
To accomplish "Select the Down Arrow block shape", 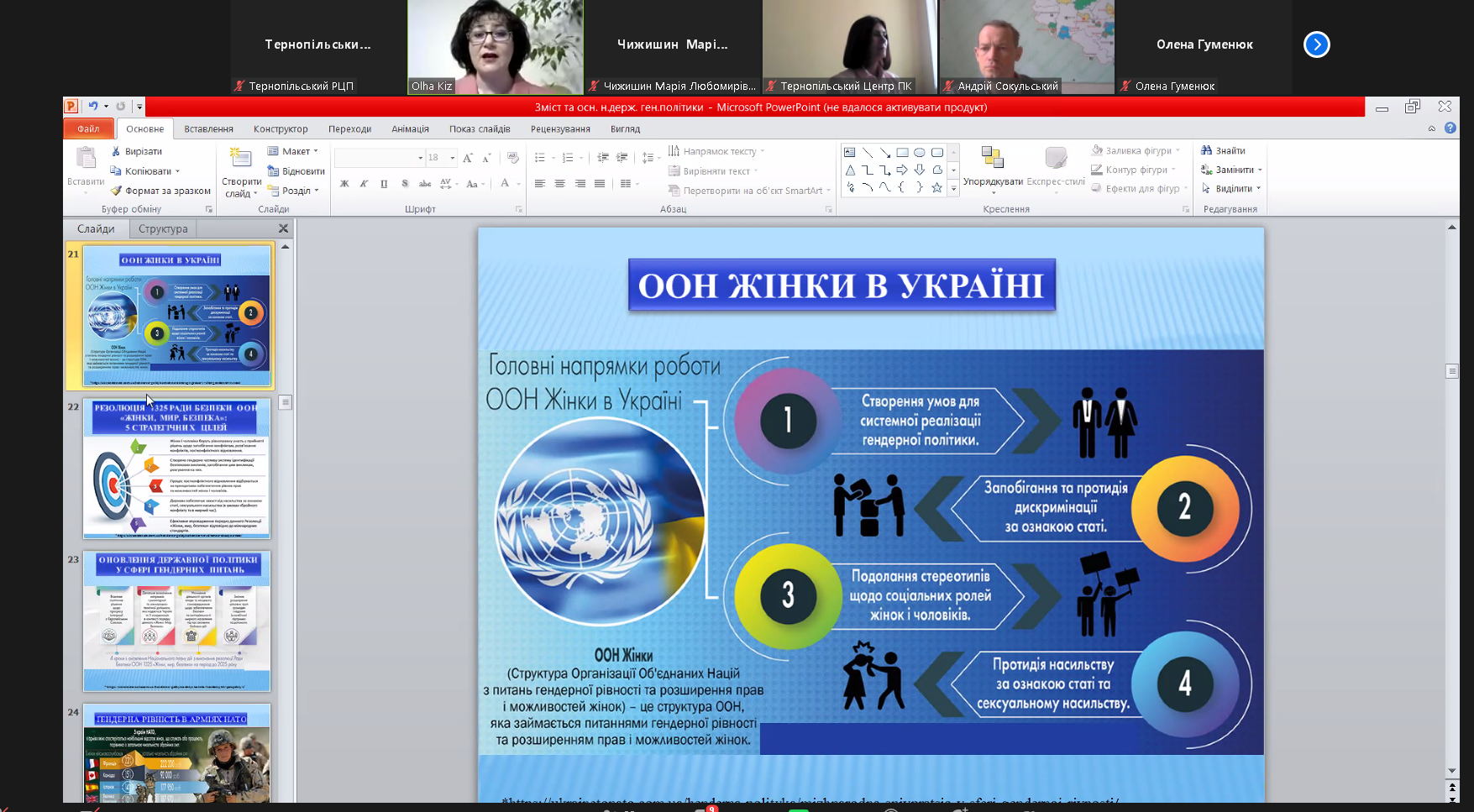I will pyautogui.click(x=920, y=170).
